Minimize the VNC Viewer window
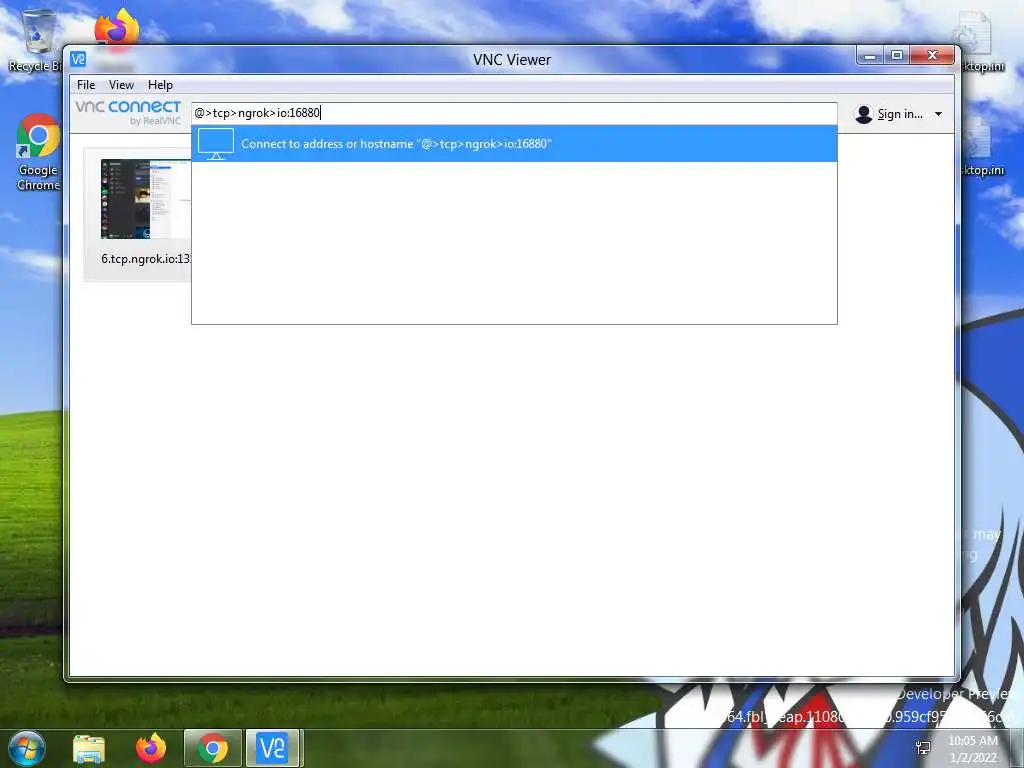Viewport: 1024px width, 768px height. (x=869, y=56)
